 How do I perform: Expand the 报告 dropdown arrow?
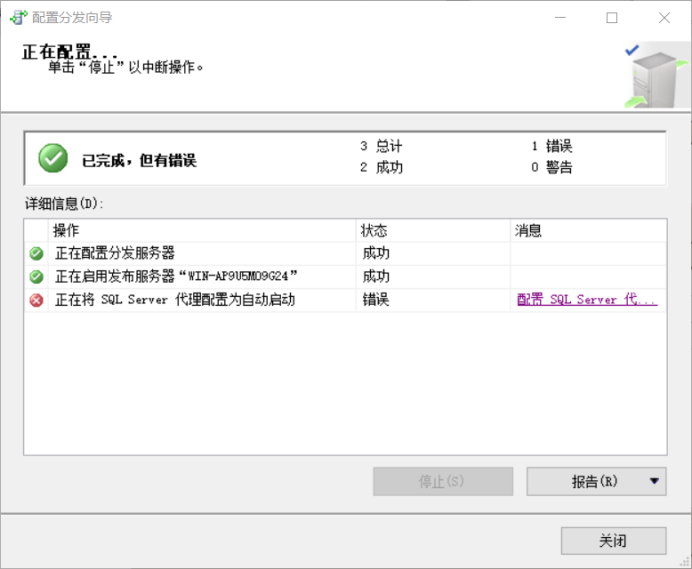click(655, 481)
